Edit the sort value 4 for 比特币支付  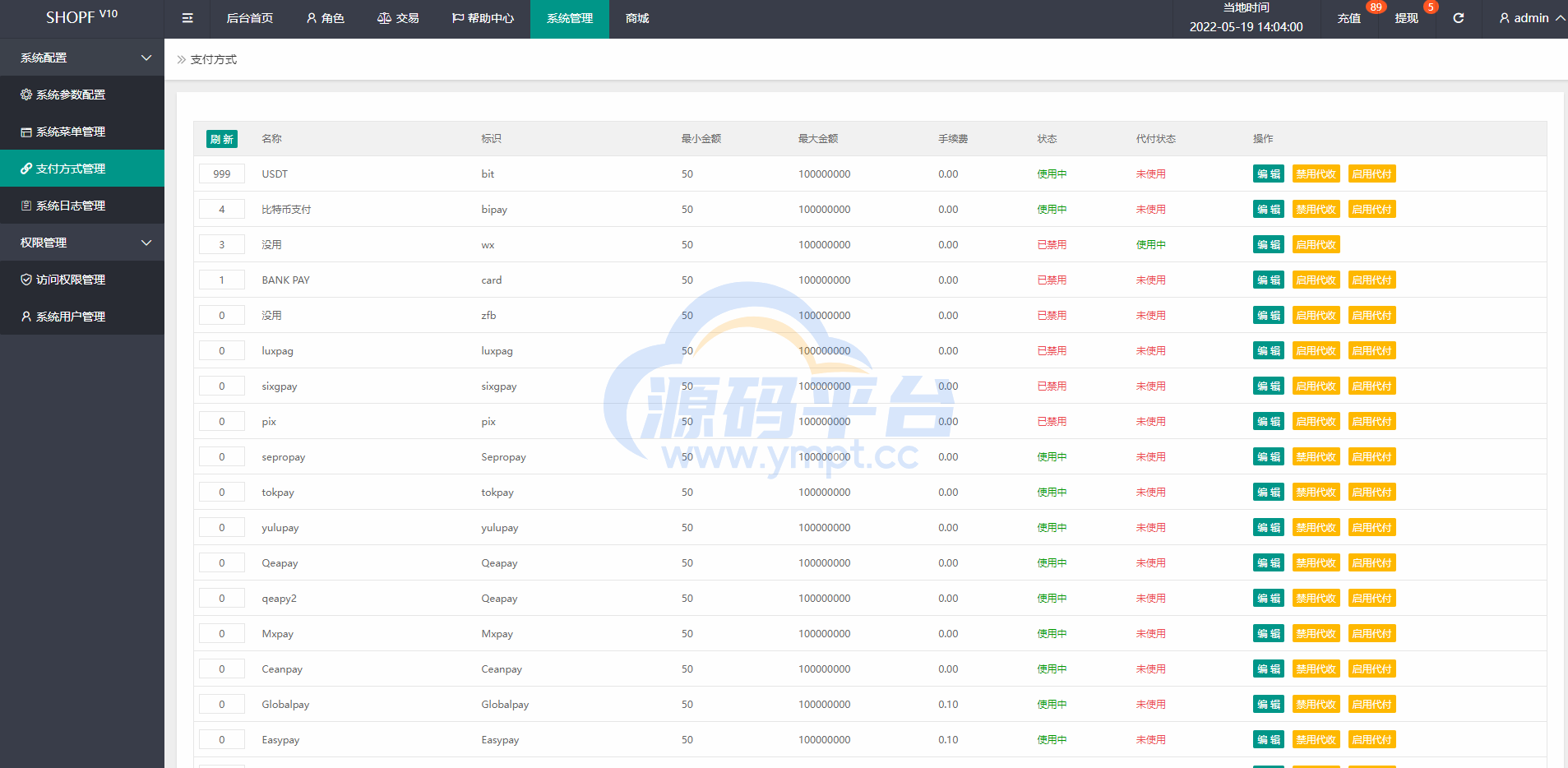point(222,209)
